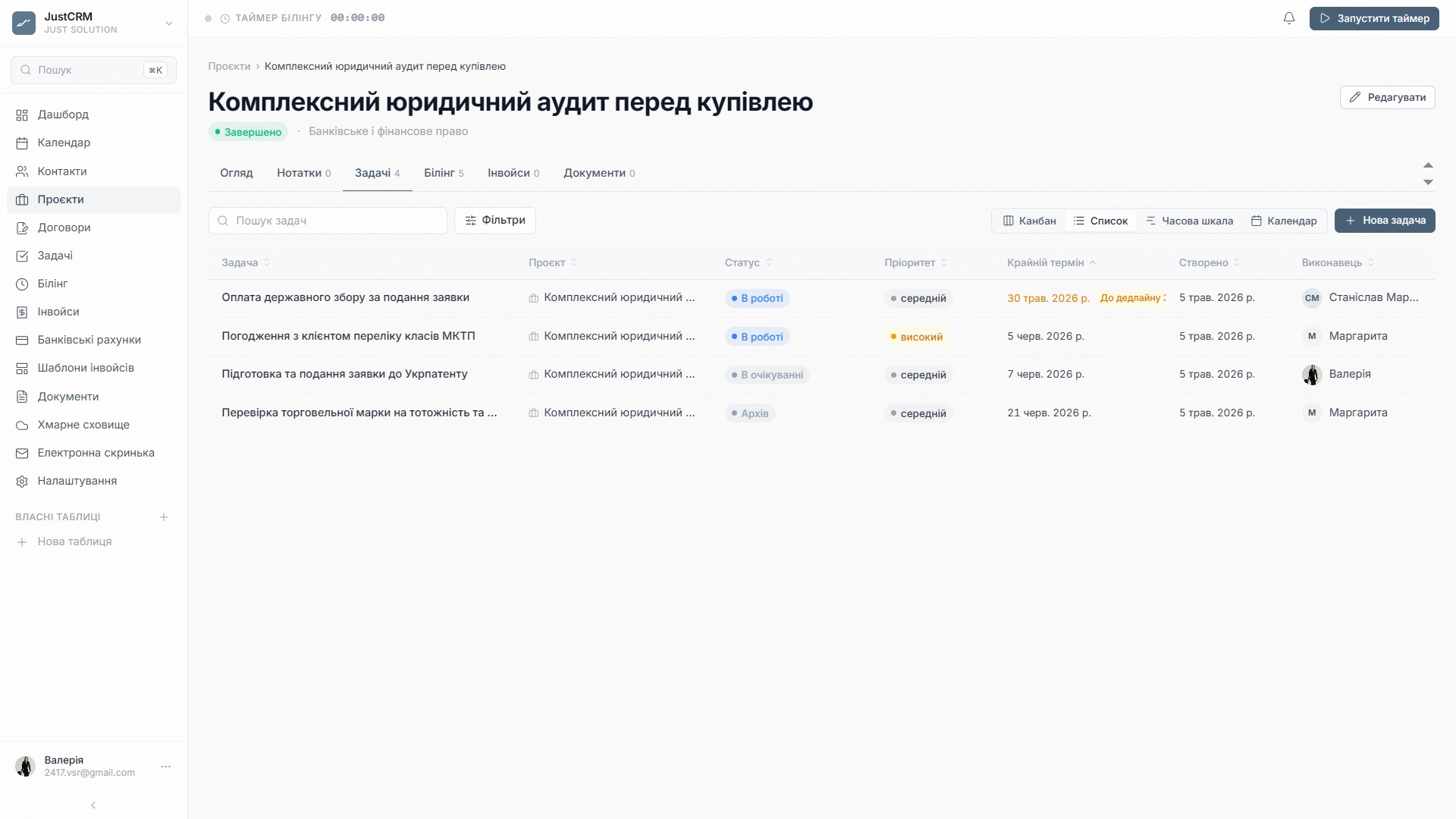This screenshot has width=1456, height=819.
Task: Sort by the Виконавець column
Action: tap(1338, 262)
